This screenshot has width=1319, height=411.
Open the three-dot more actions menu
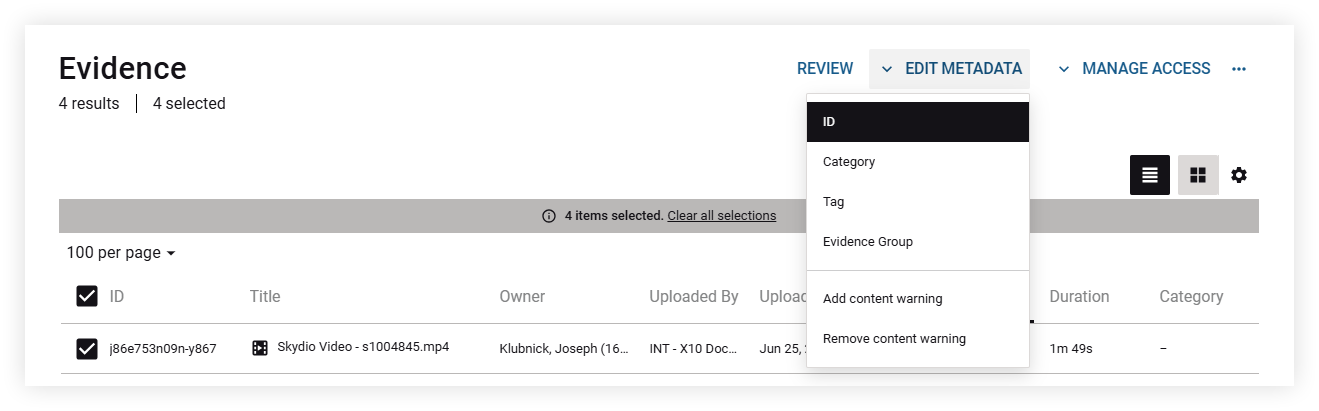pos(1239,69)
